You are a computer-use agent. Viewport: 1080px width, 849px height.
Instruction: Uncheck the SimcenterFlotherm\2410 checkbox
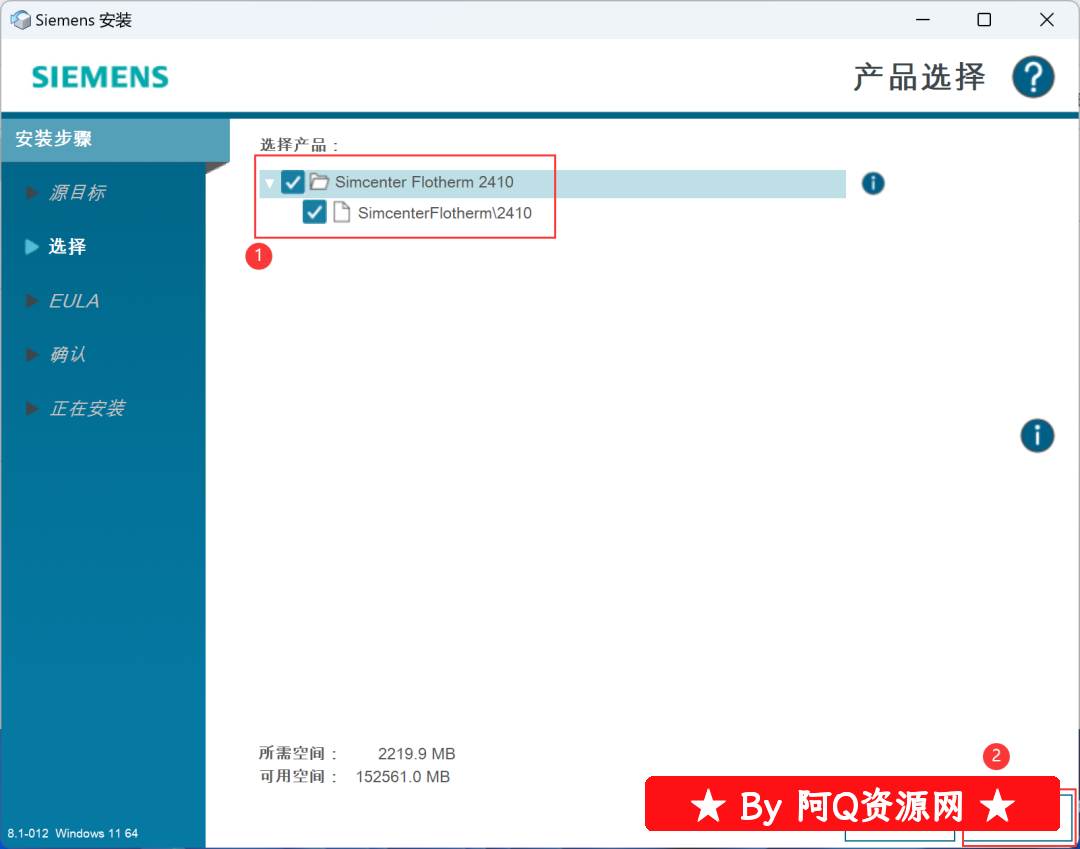314,212
